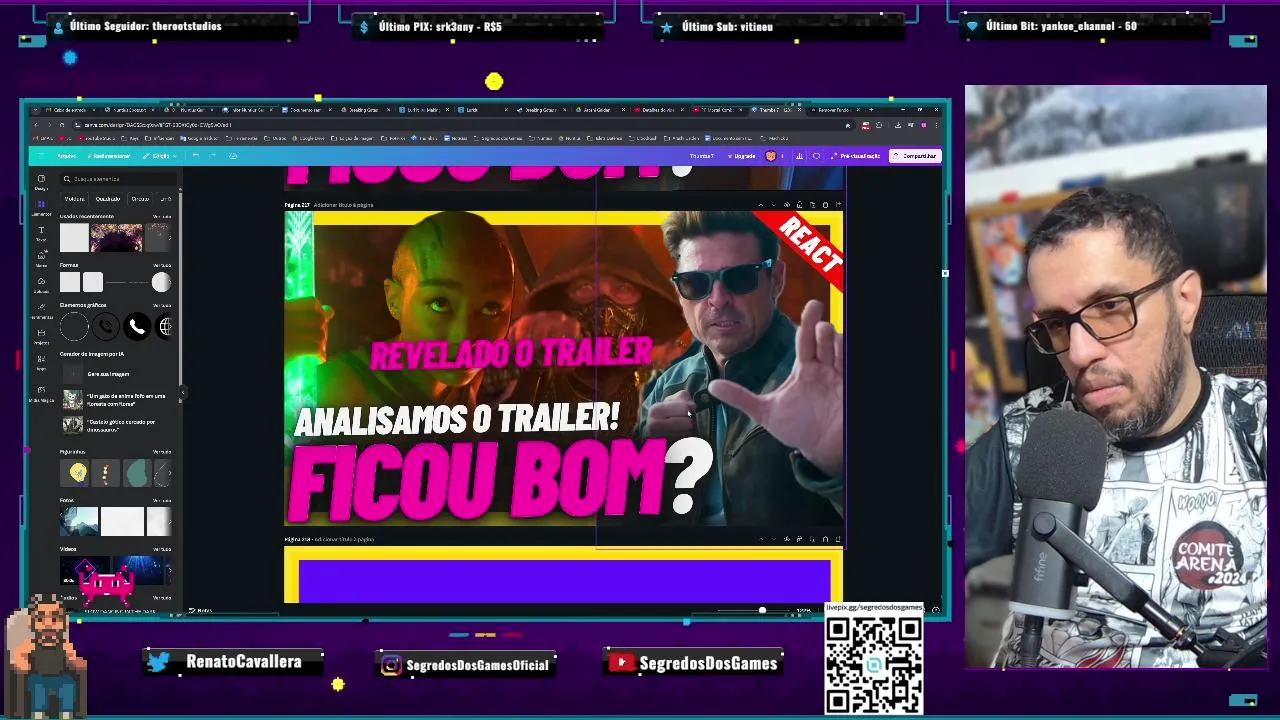Click browser back arrow button

pos(36,125)
